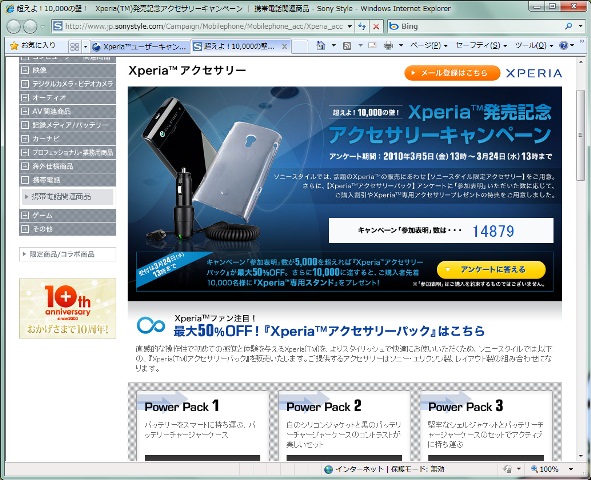
Task: Click yellow アンケートに答える button
Action: tap(491, 269)
